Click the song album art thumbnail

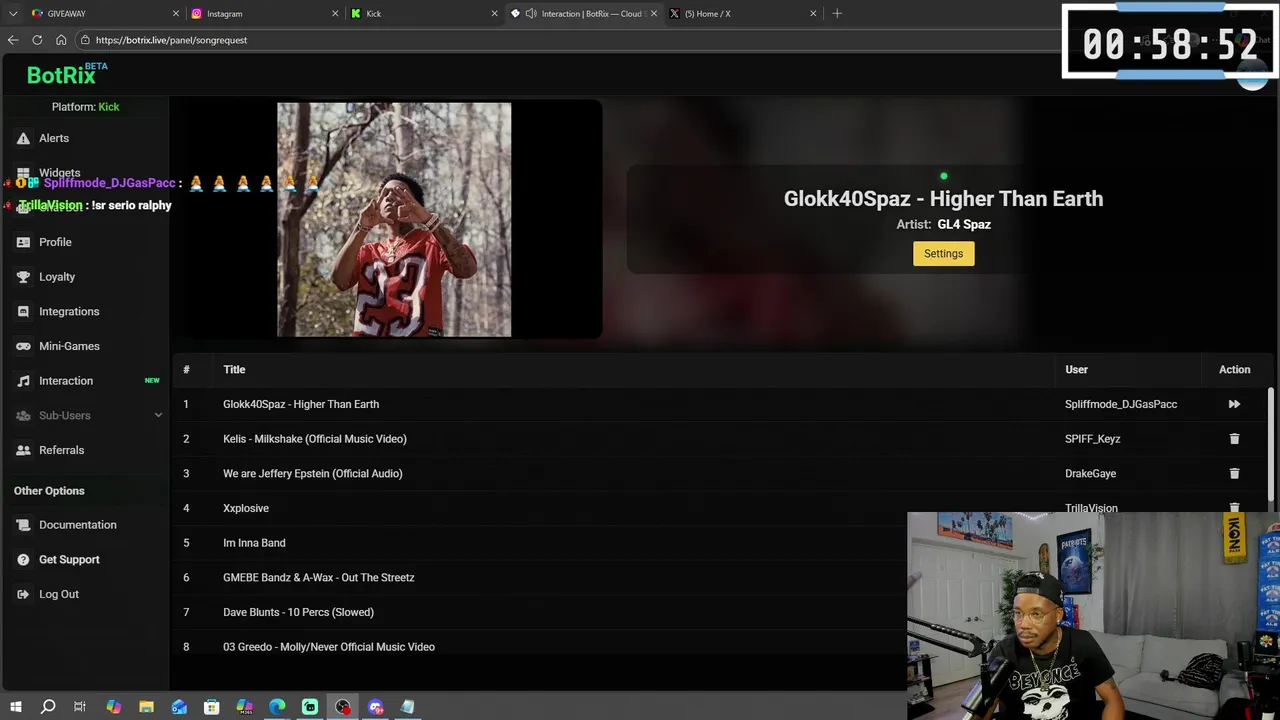click(394, 220)
